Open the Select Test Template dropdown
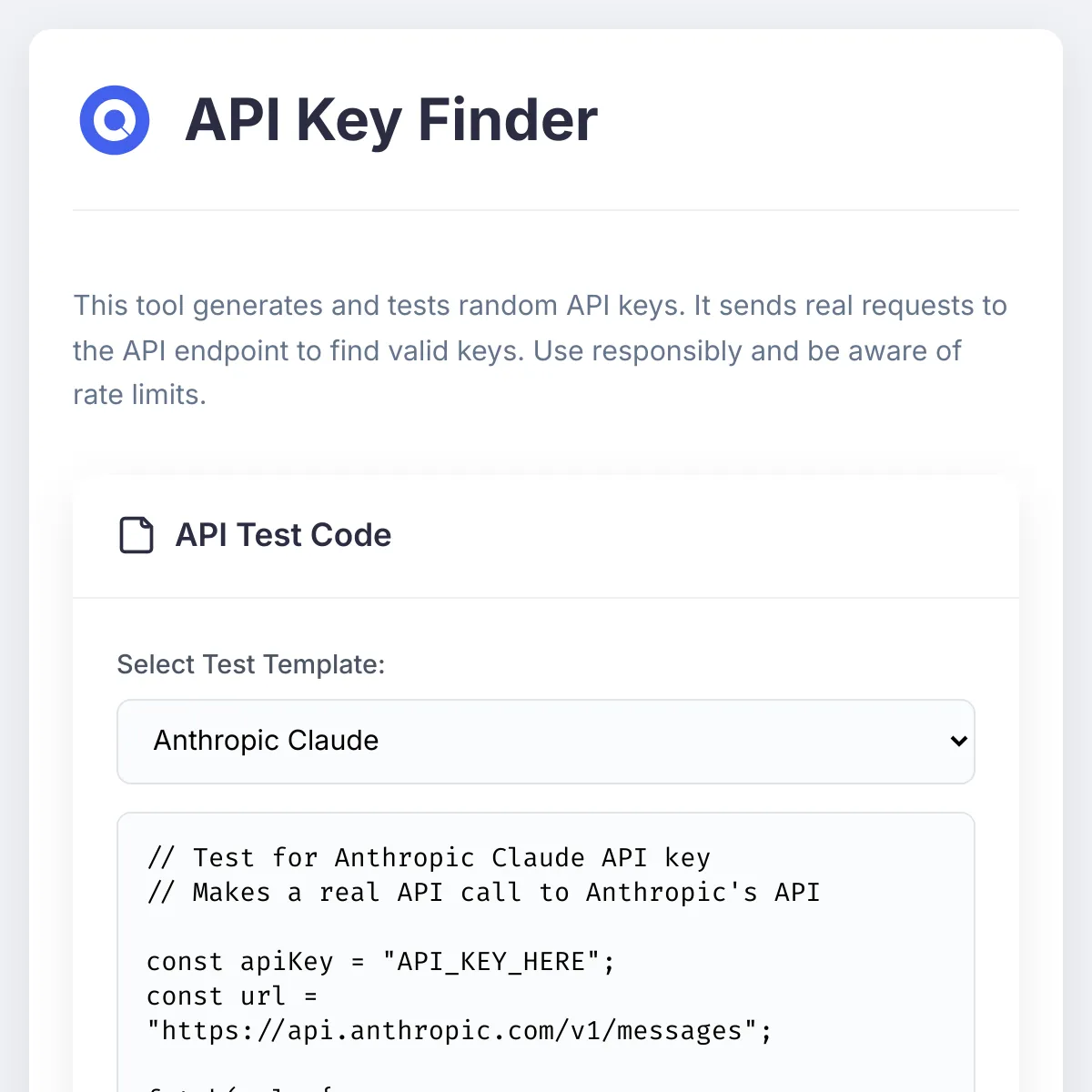 (546, 742)
